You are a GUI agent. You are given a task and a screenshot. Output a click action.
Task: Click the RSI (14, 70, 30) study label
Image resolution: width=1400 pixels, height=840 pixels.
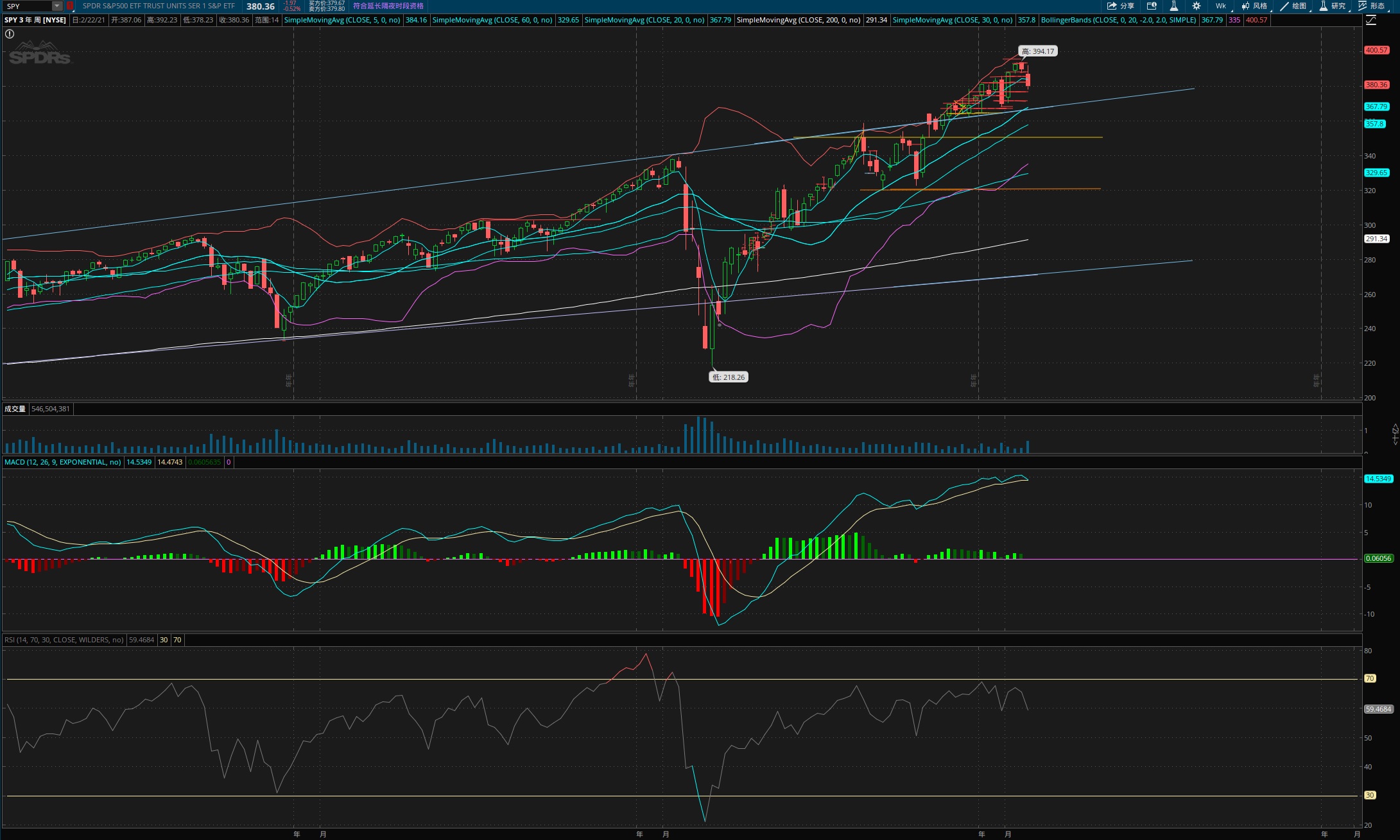point(64,640)
